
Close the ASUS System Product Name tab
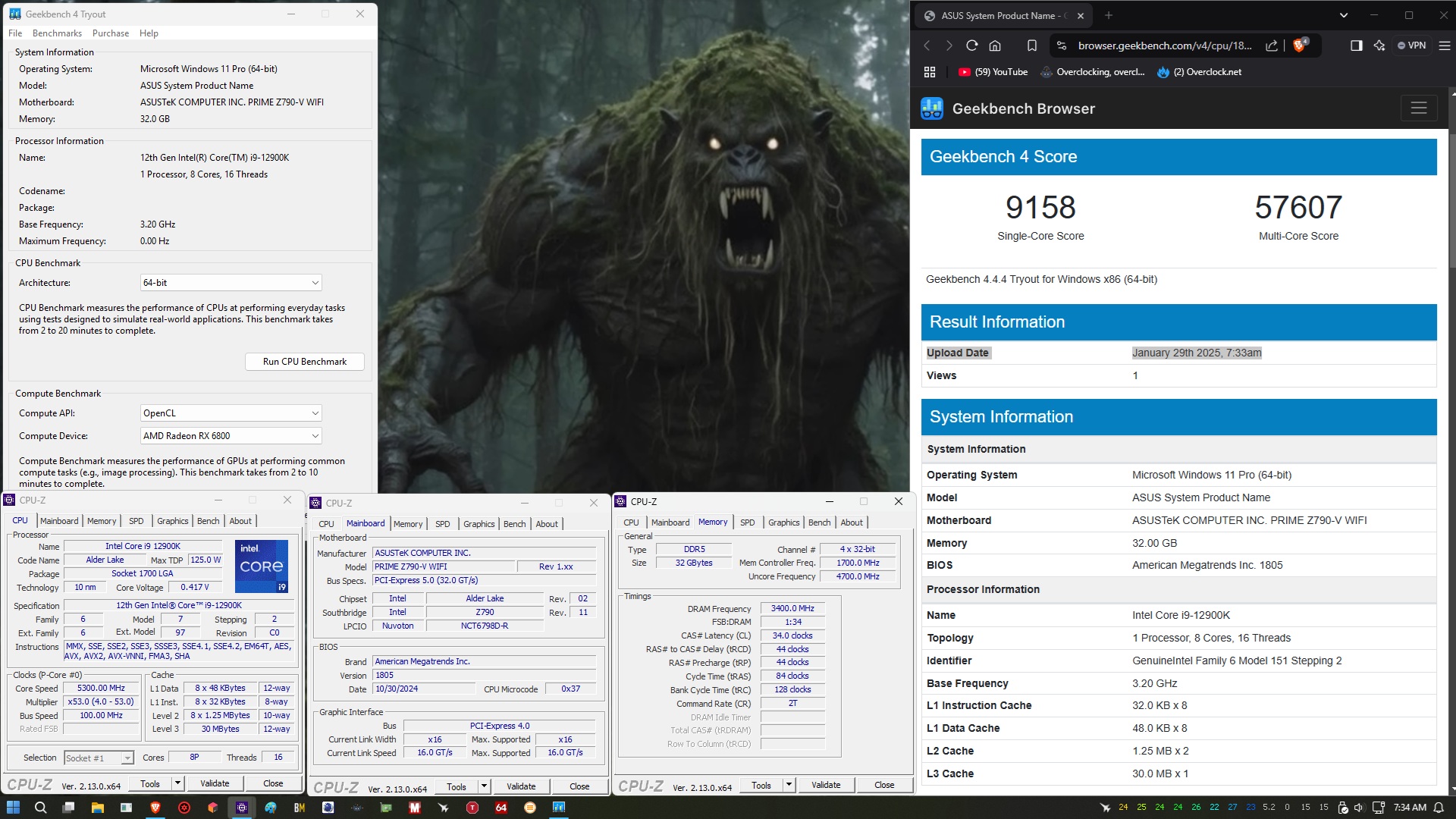pos(1081,15)
